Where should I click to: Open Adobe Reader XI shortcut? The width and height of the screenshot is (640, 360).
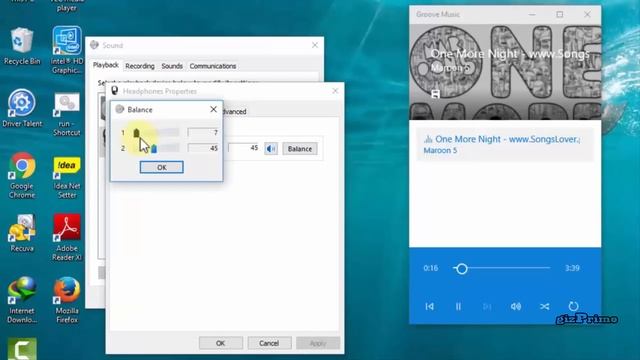(x=67, y=238)
